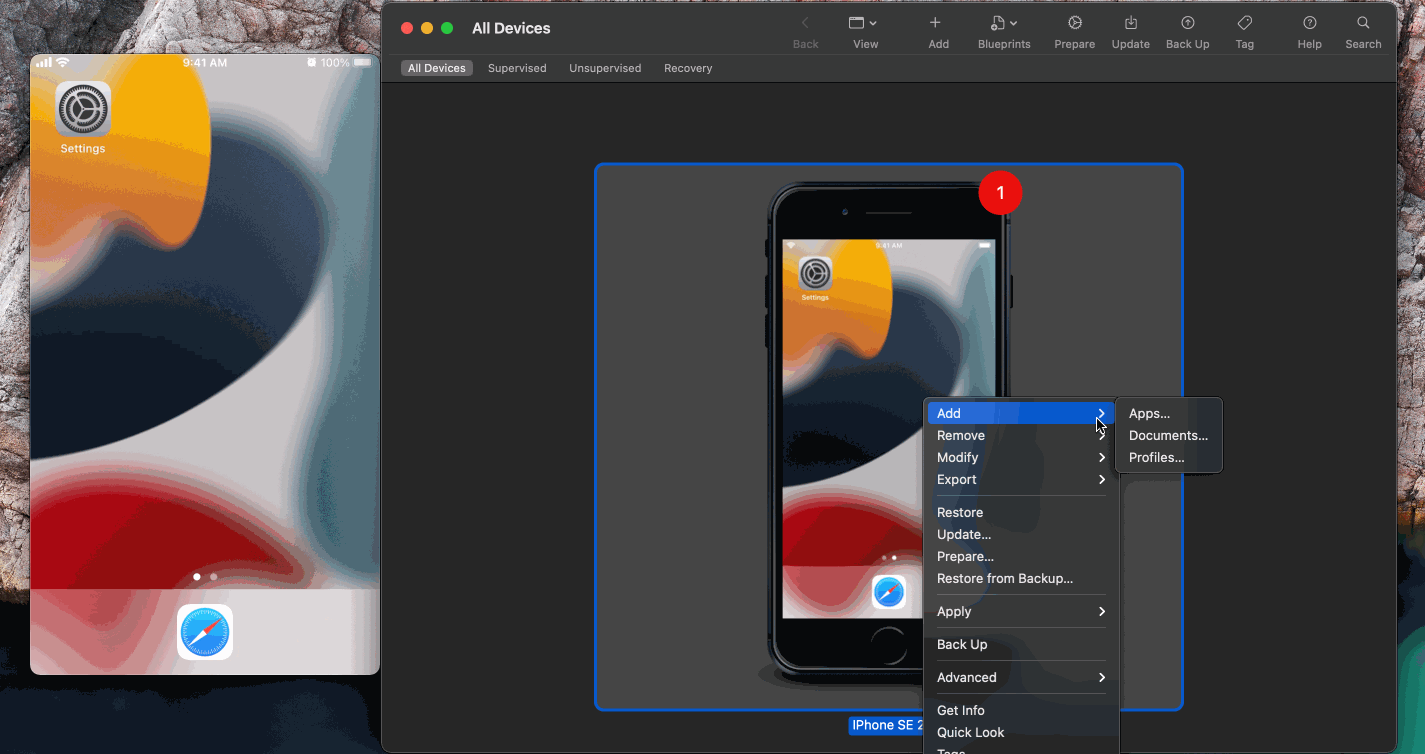Image resolution: width=1425 pixels, height=754 pixels.
Task: Select Prepare... in the context menu
Action: (1021, 556)
